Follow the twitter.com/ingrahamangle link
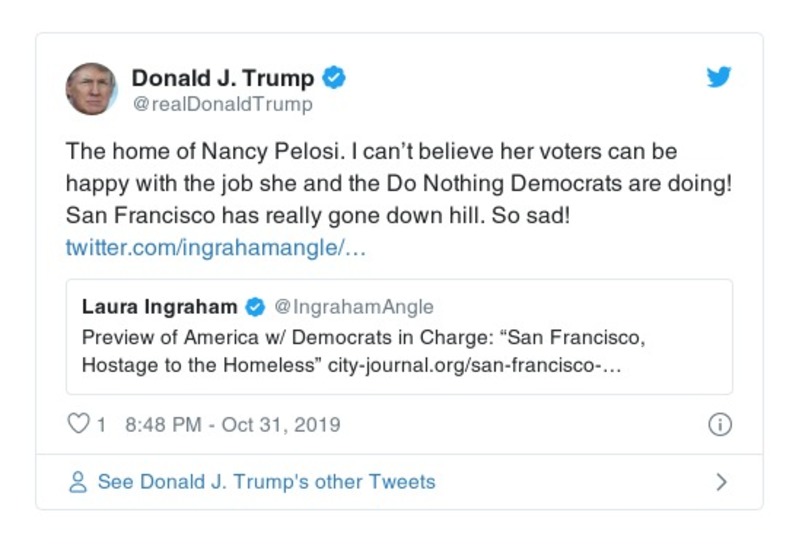The height and width of the screenshot is (560, 799). pyautogui.click(x=216, y=247)
